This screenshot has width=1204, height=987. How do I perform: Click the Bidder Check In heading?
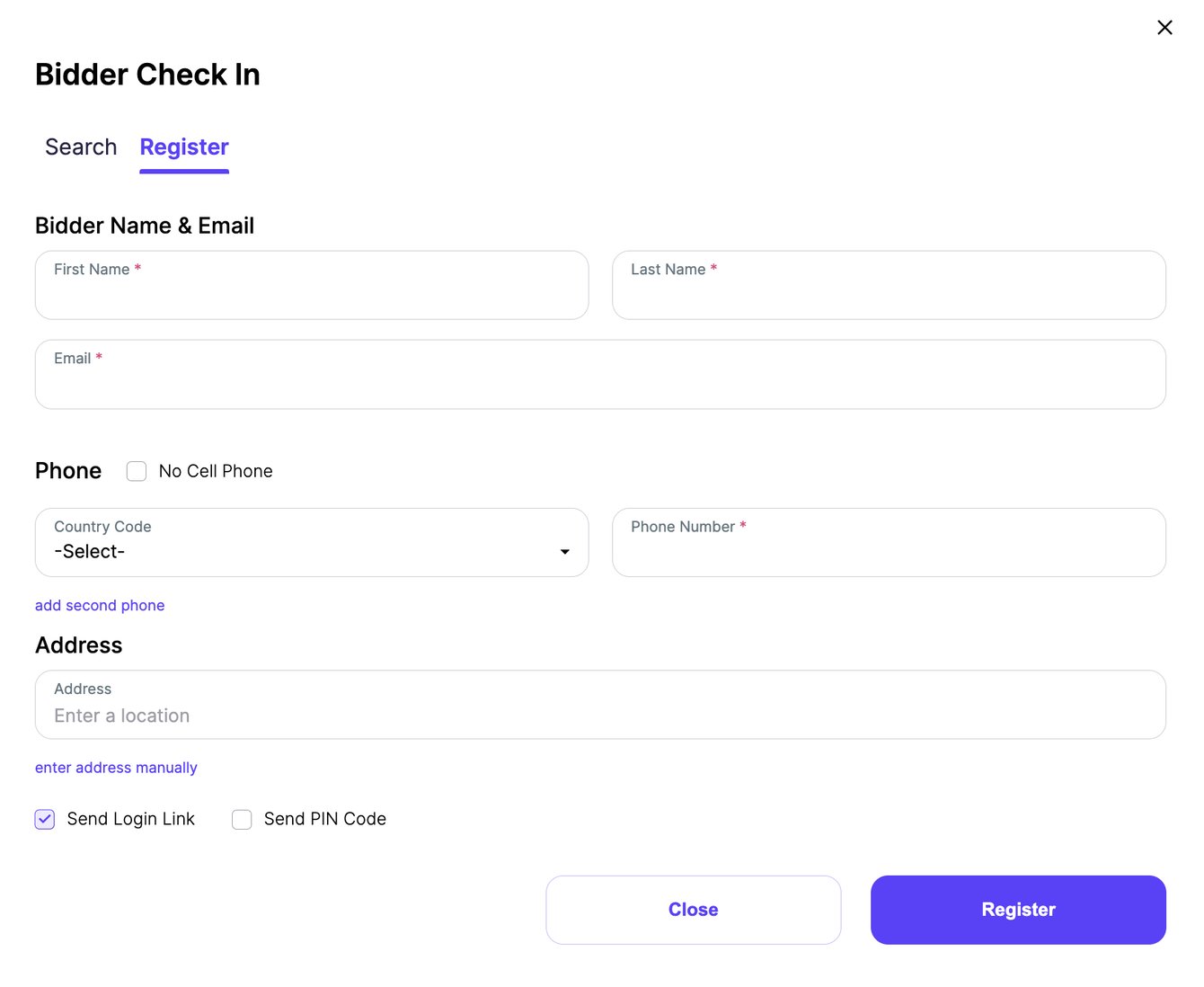[147, 74]
